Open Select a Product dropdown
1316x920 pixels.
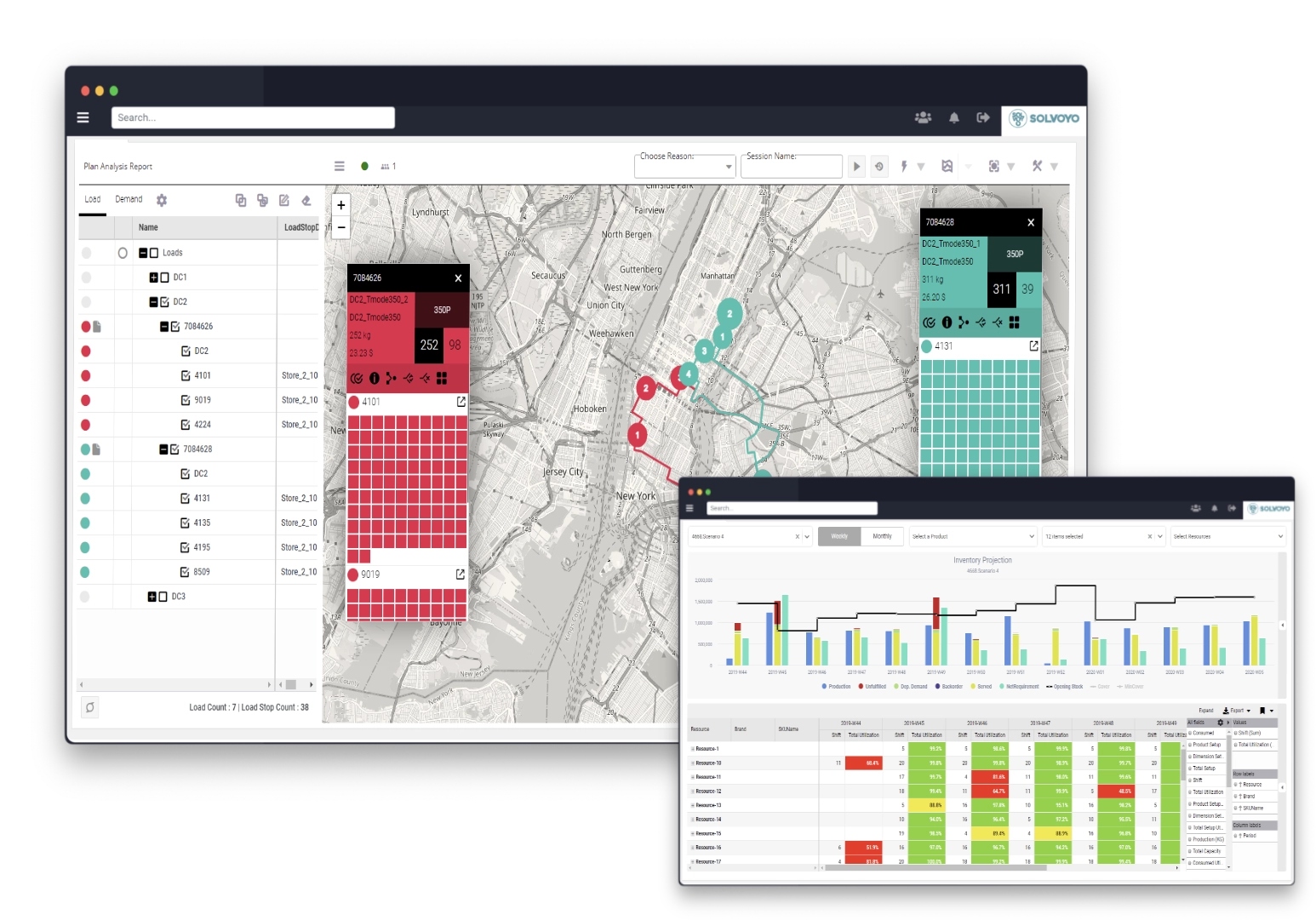(973, 536)
